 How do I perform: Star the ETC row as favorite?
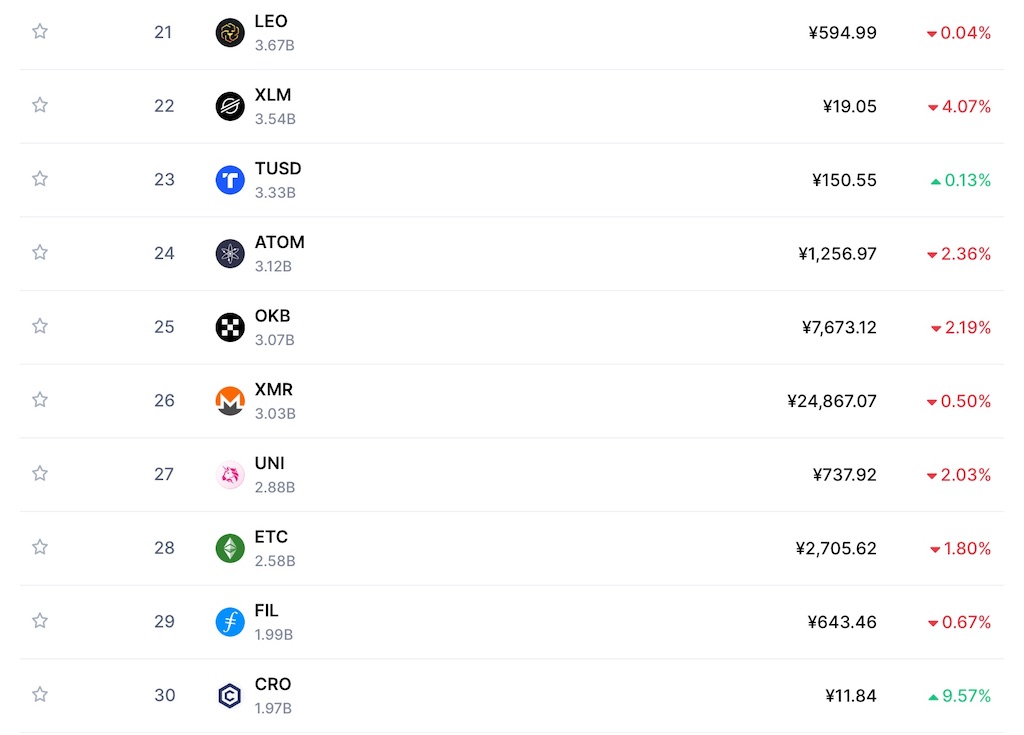pos(40,546)
